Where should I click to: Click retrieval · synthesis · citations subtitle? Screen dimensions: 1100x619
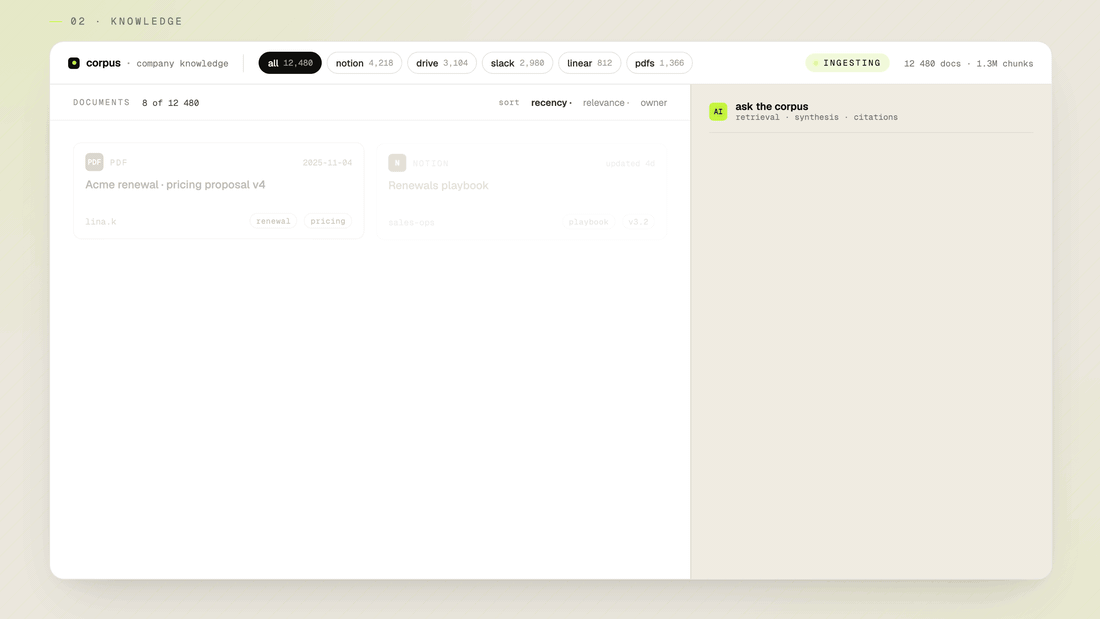click(817, 117)
